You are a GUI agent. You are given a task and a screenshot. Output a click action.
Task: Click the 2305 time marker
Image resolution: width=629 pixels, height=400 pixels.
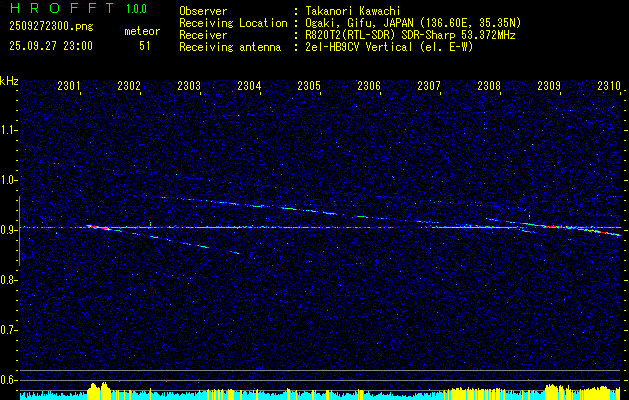tap(309, 85)
